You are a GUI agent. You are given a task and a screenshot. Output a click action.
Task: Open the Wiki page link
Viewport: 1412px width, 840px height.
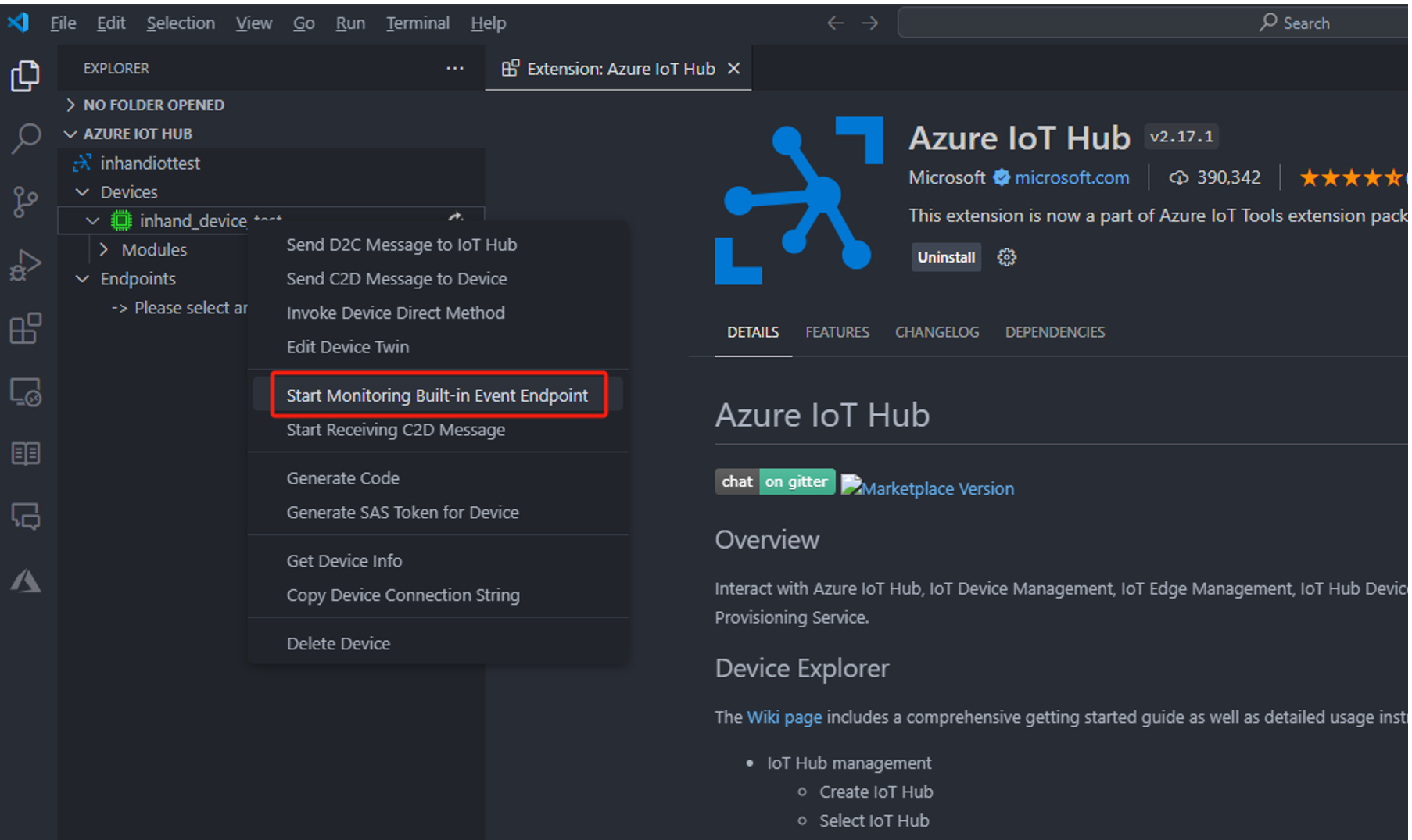(x=783, y=717)
